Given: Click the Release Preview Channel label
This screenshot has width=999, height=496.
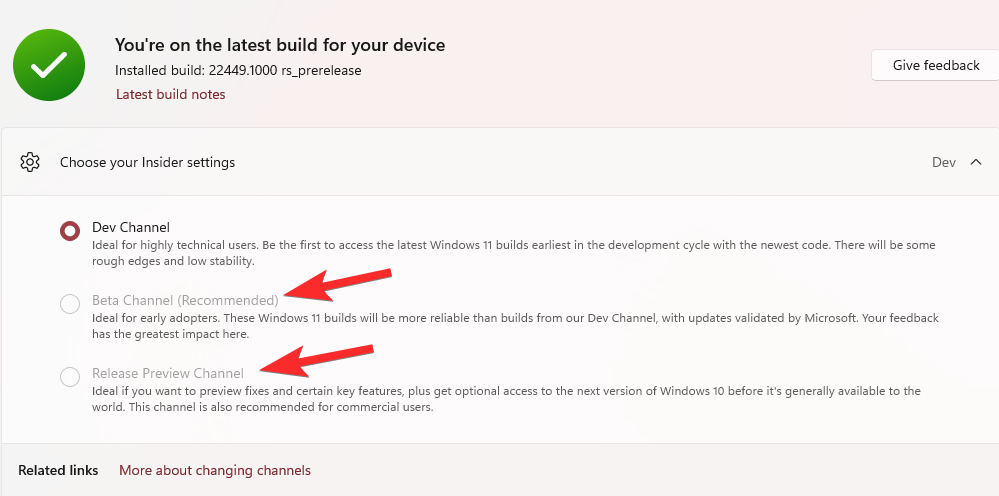Looking at the screenshot, I should coord(168,373).
